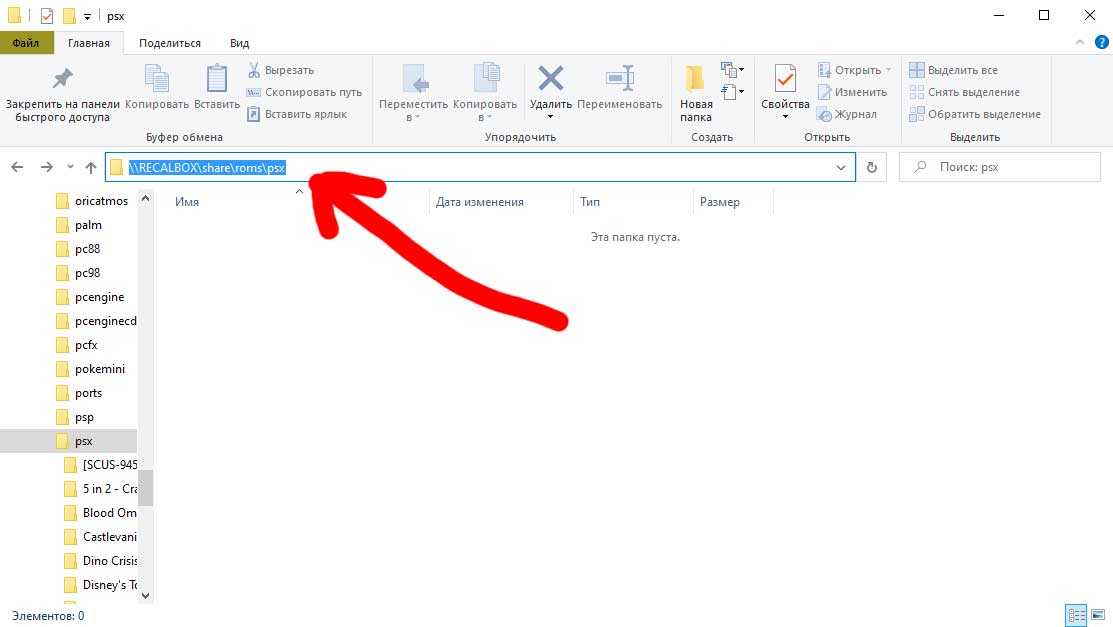
Task: Click the Copy icon in the clipboard group
Action: [157, 79]
